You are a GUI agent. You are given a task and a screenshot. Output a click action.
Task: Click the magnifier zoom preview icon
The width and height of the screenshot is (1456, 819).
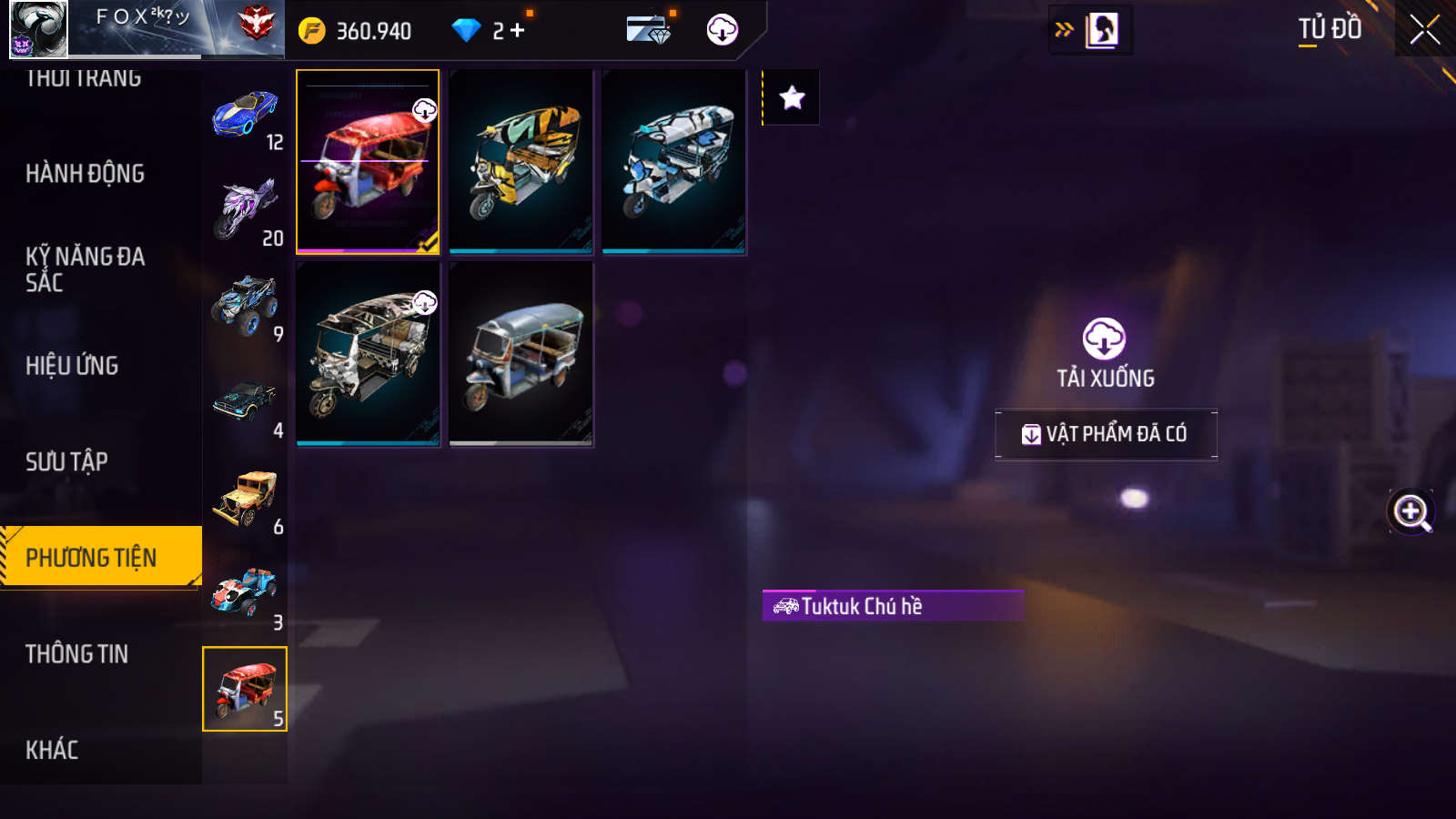click(x=1411, y=512)
